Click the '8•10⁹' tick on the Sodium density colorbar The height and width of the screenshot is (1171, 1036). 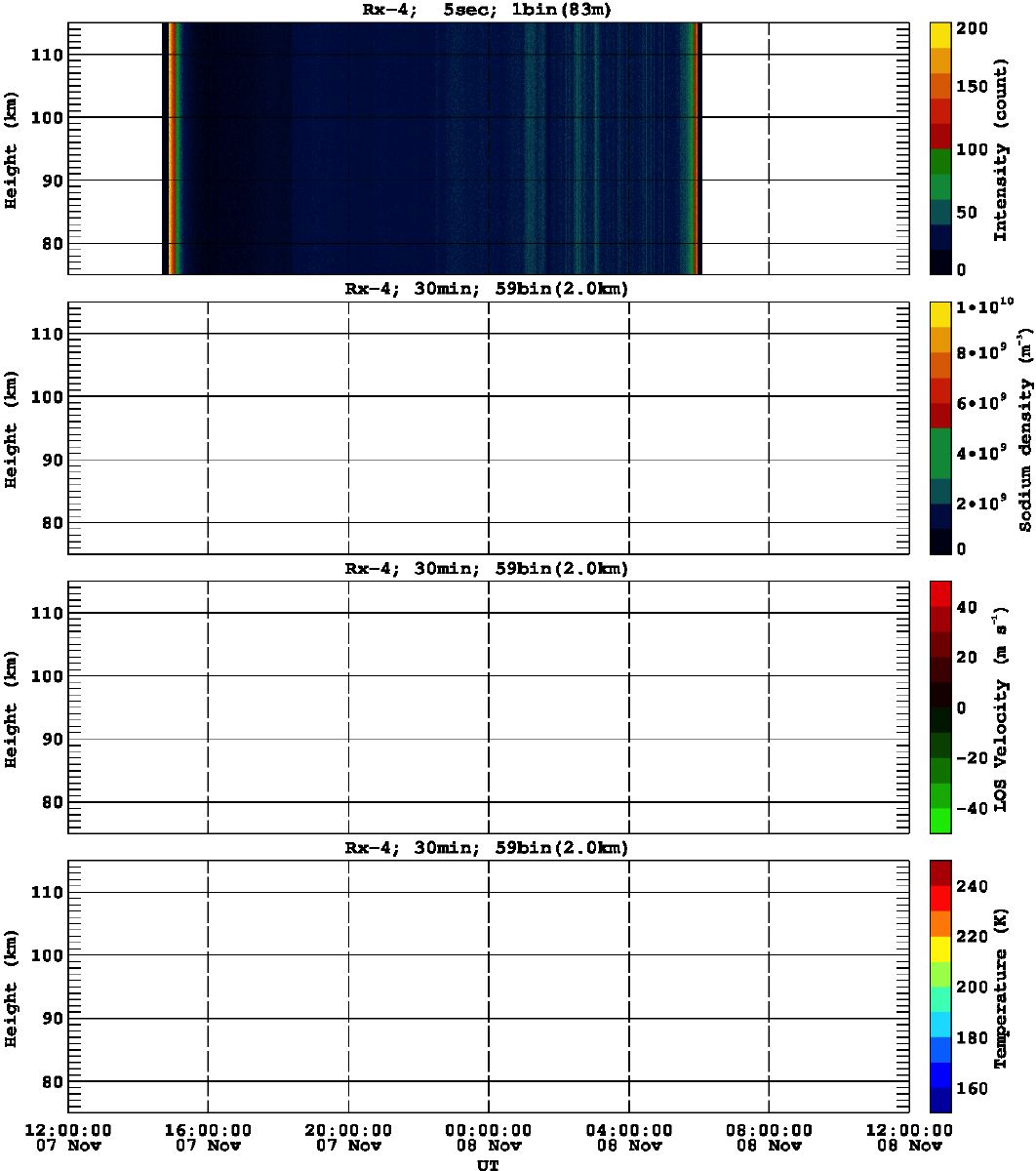[980, 352]
